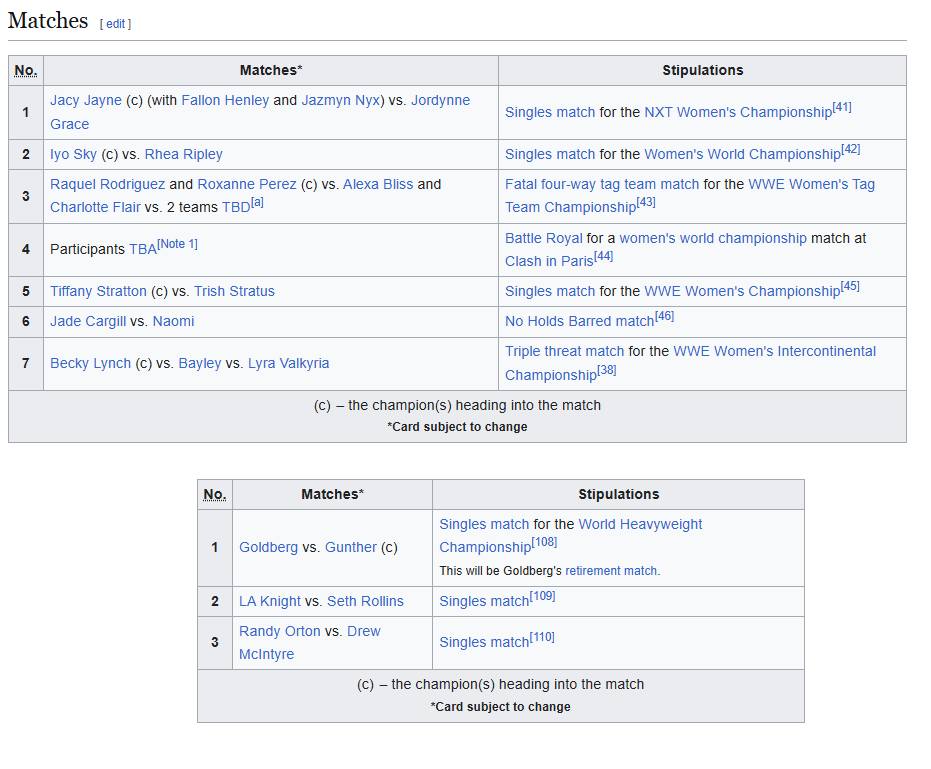Open the Seth Rollins link
The width and height of the screenshot is (931, 769).
coord(365,602)
